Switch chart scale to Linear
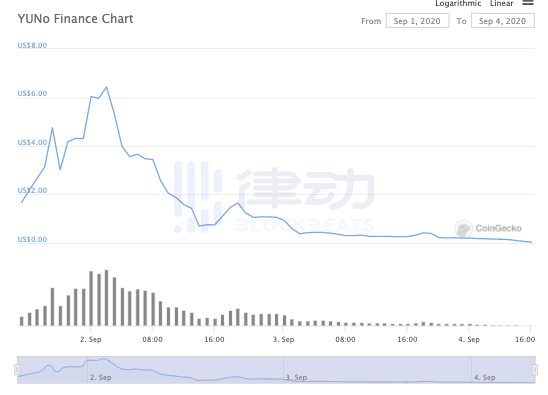 [502, 3]
